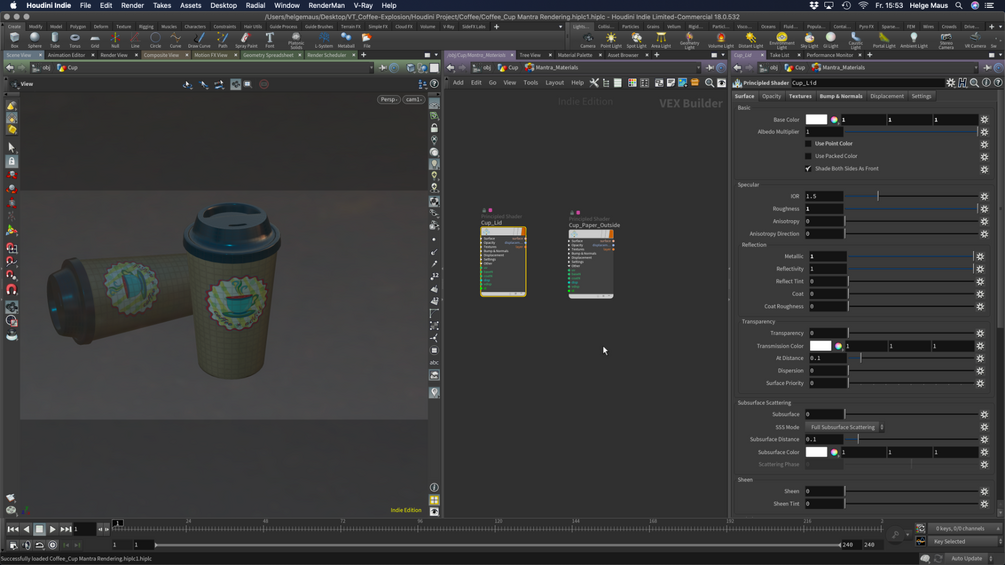
Task: Add a Camera from the shelf
Action: [587, 40]
